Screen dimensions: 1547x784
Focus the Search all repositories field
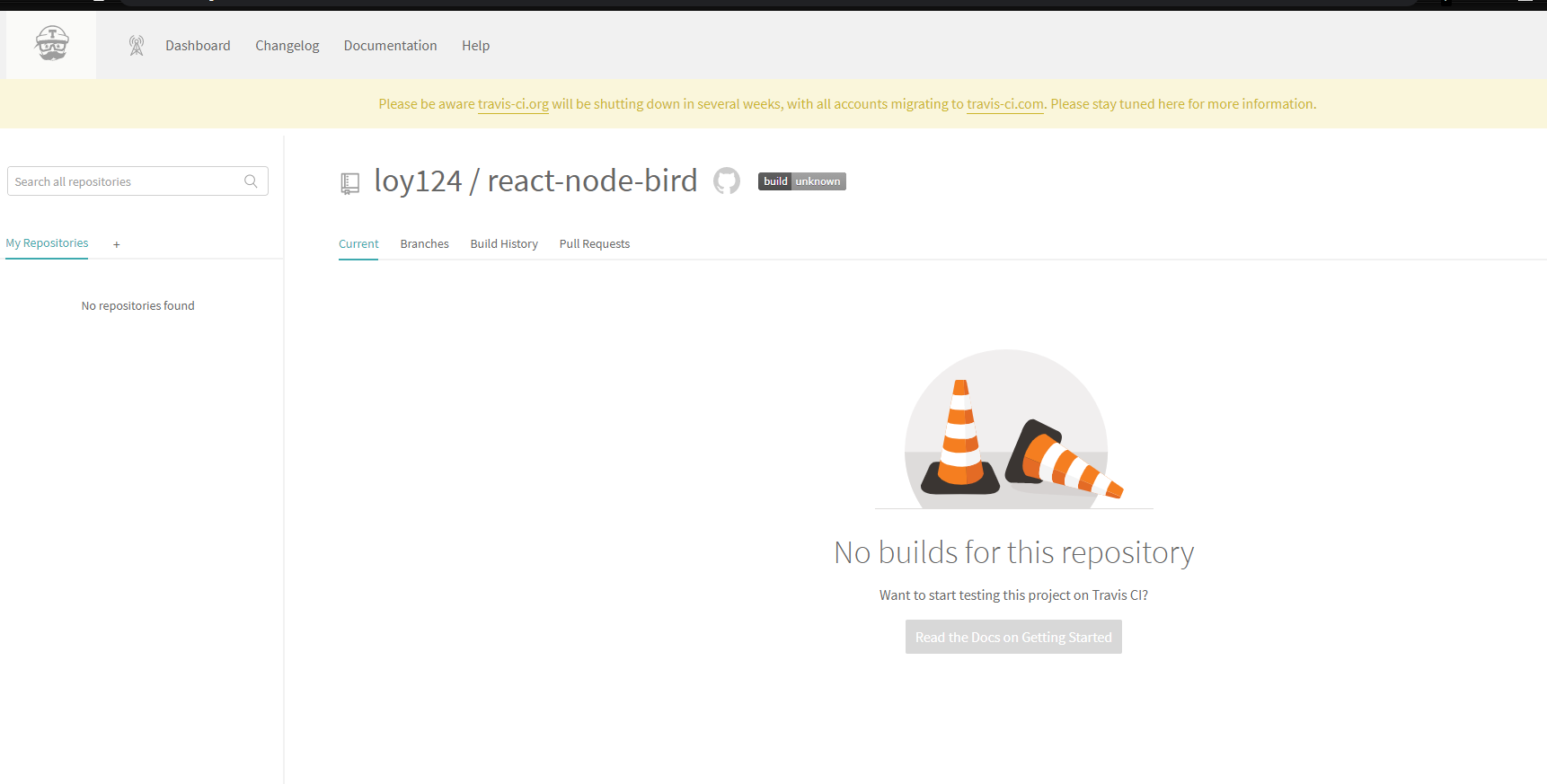(x=137, y=181)
